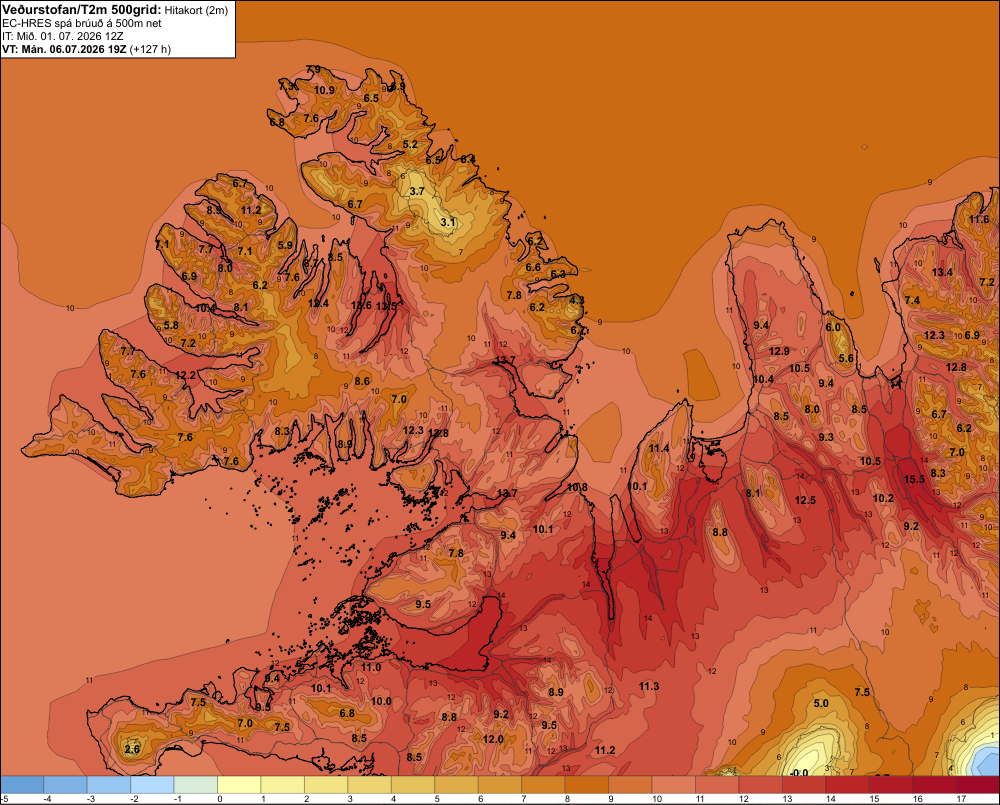Click the 10.9 temperature value

click(x=324, y=90)
